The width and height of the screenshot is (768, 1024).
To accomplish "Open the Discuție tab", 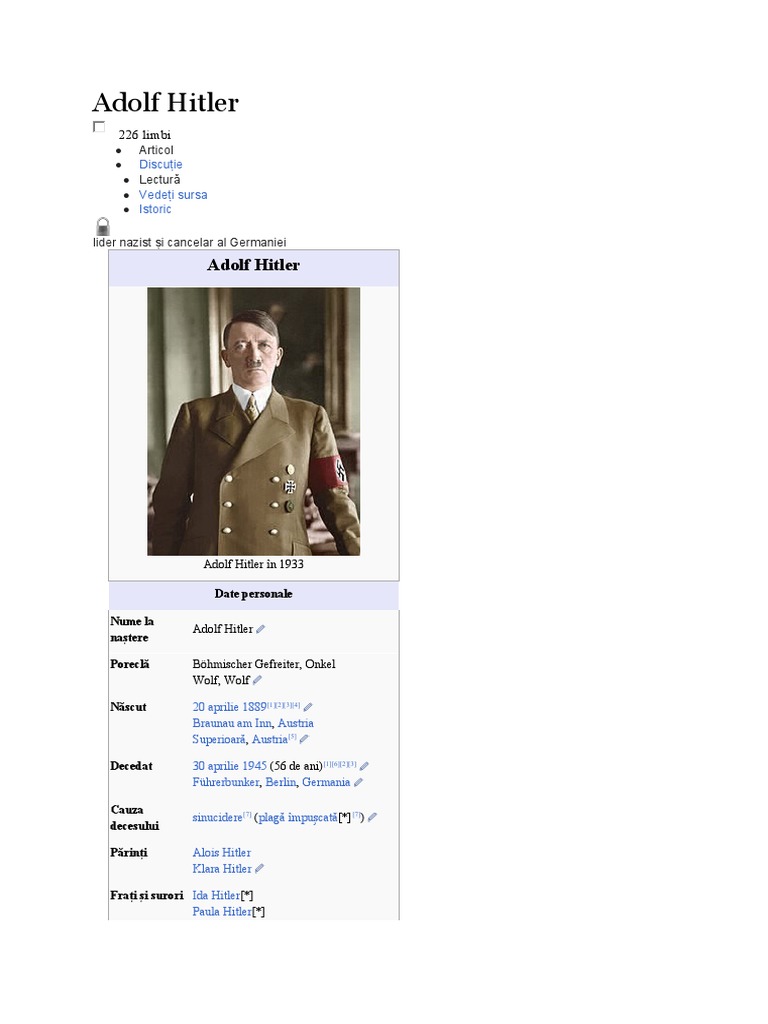I will point(161,165).
